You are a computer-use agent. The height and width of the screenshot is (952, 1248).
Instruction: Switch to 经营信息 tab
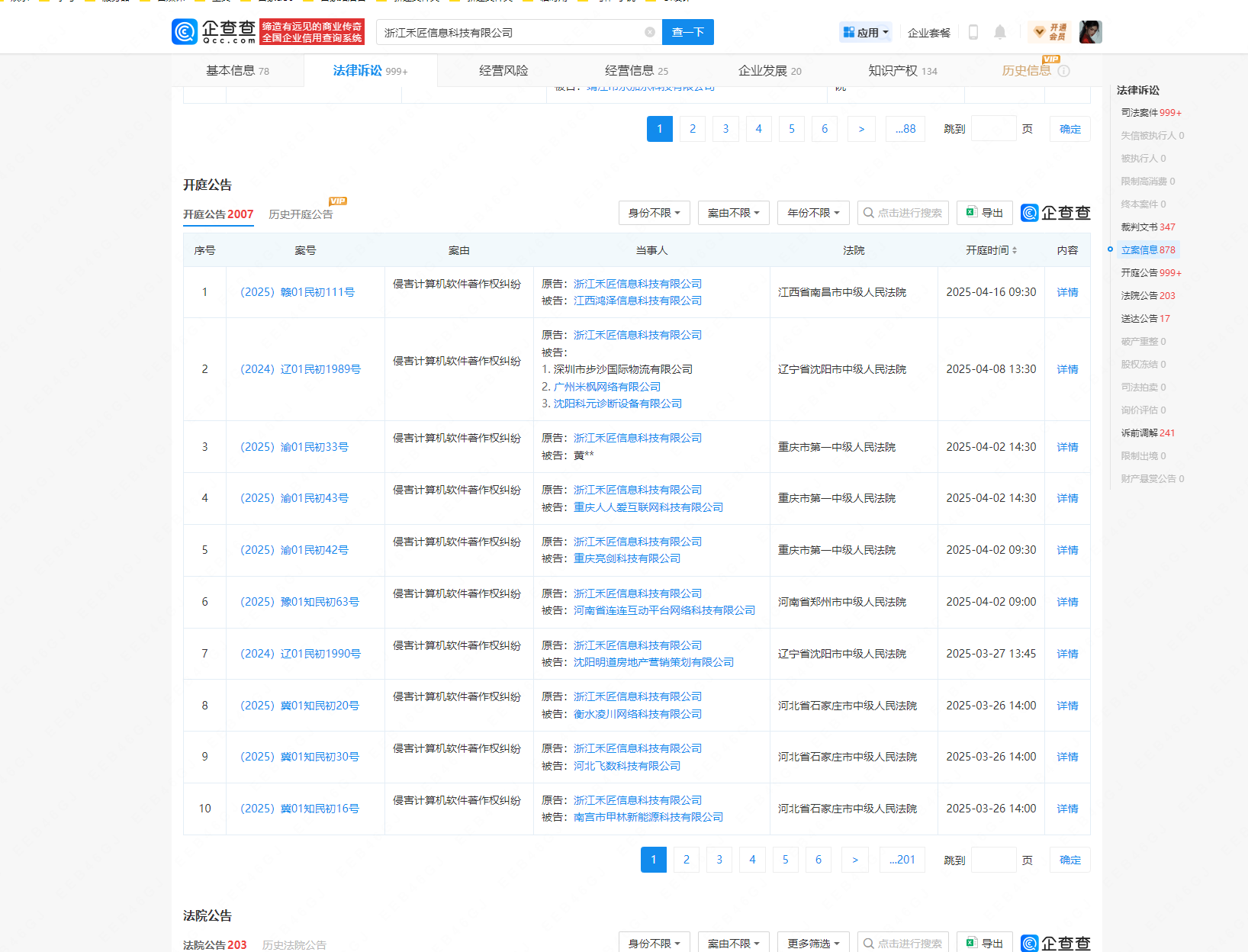tap(636, 71)
